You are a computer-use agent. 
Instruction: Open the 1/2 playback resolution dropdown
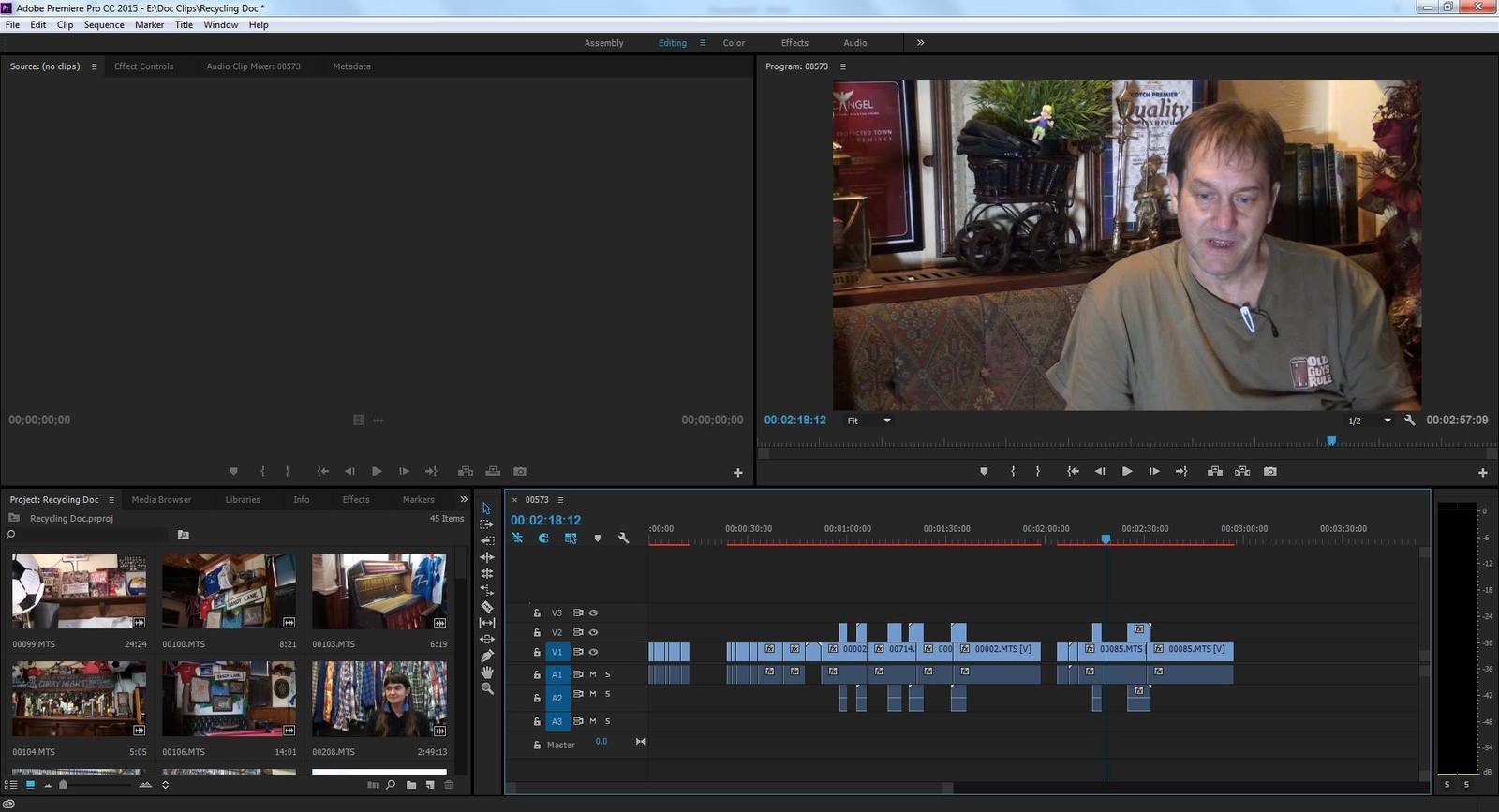point(1369,421)
